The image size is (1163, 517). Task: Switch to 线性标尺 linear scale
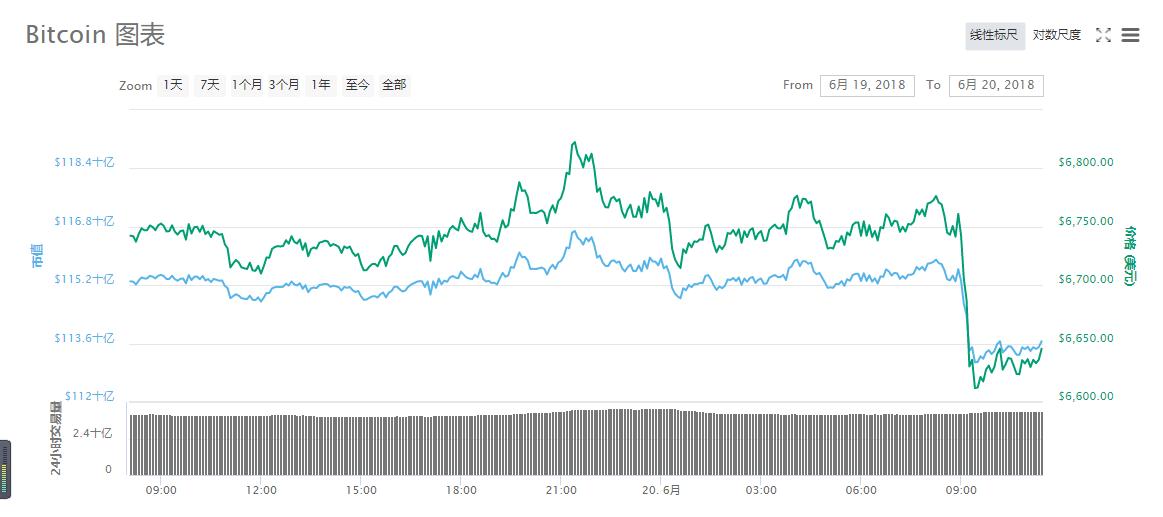994,35
